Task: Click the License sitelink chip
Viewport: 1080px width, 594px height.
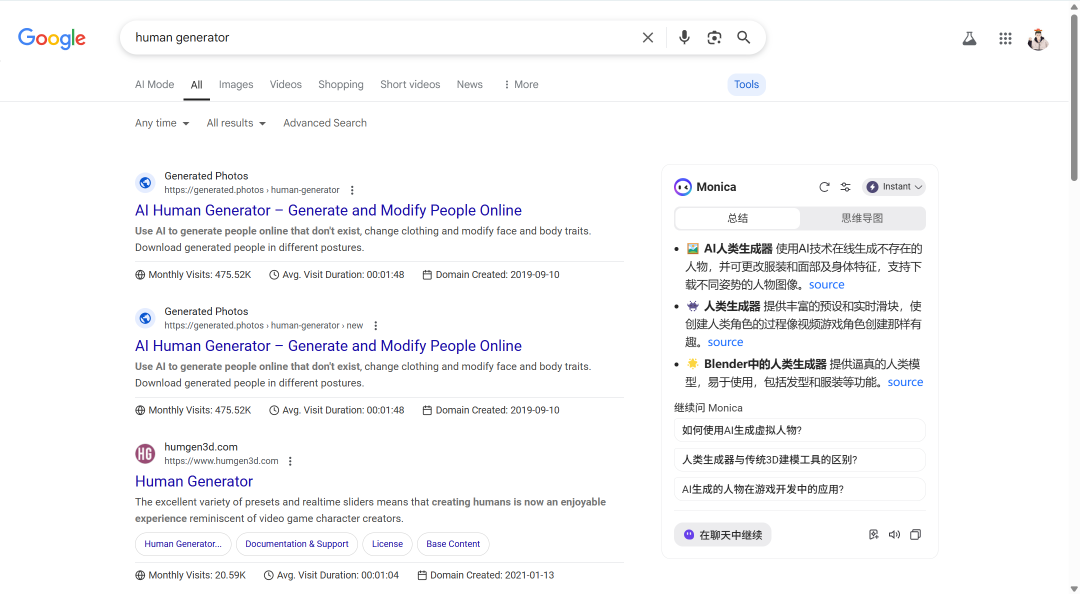Action: click(x=387, y=544)
